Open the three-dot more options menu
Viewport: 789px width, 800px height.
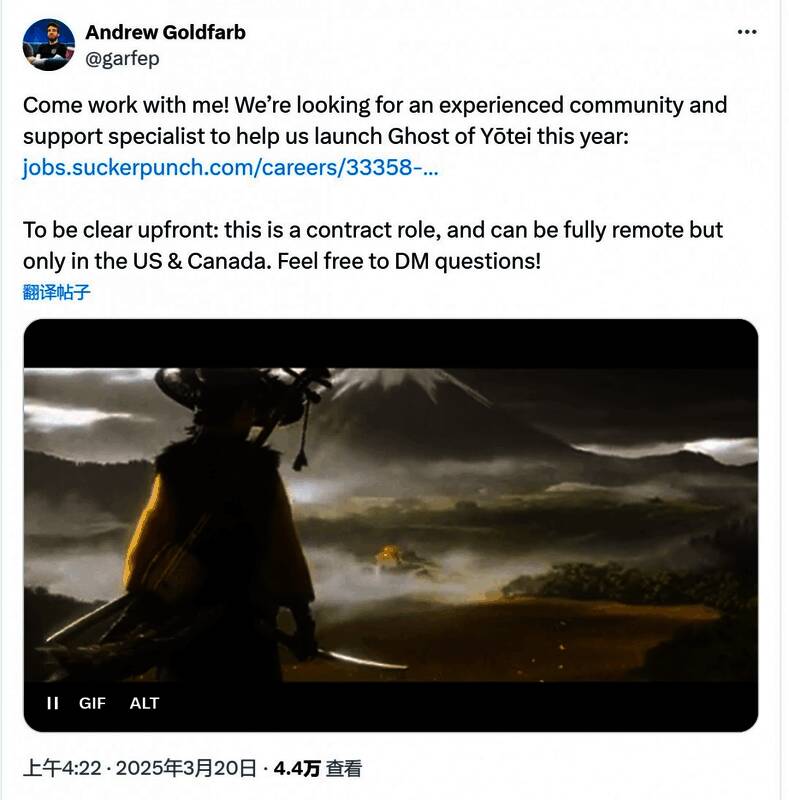[747, 32]
